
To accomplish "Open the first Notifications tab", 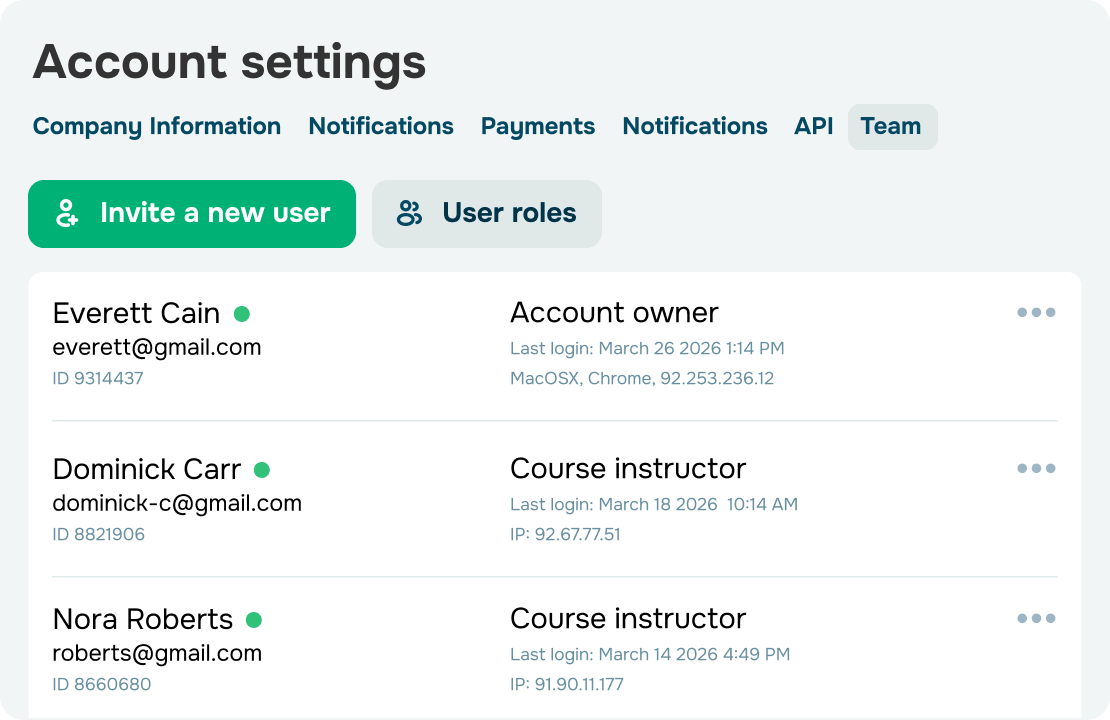I will pyautogui.click(x=381, y=126).
